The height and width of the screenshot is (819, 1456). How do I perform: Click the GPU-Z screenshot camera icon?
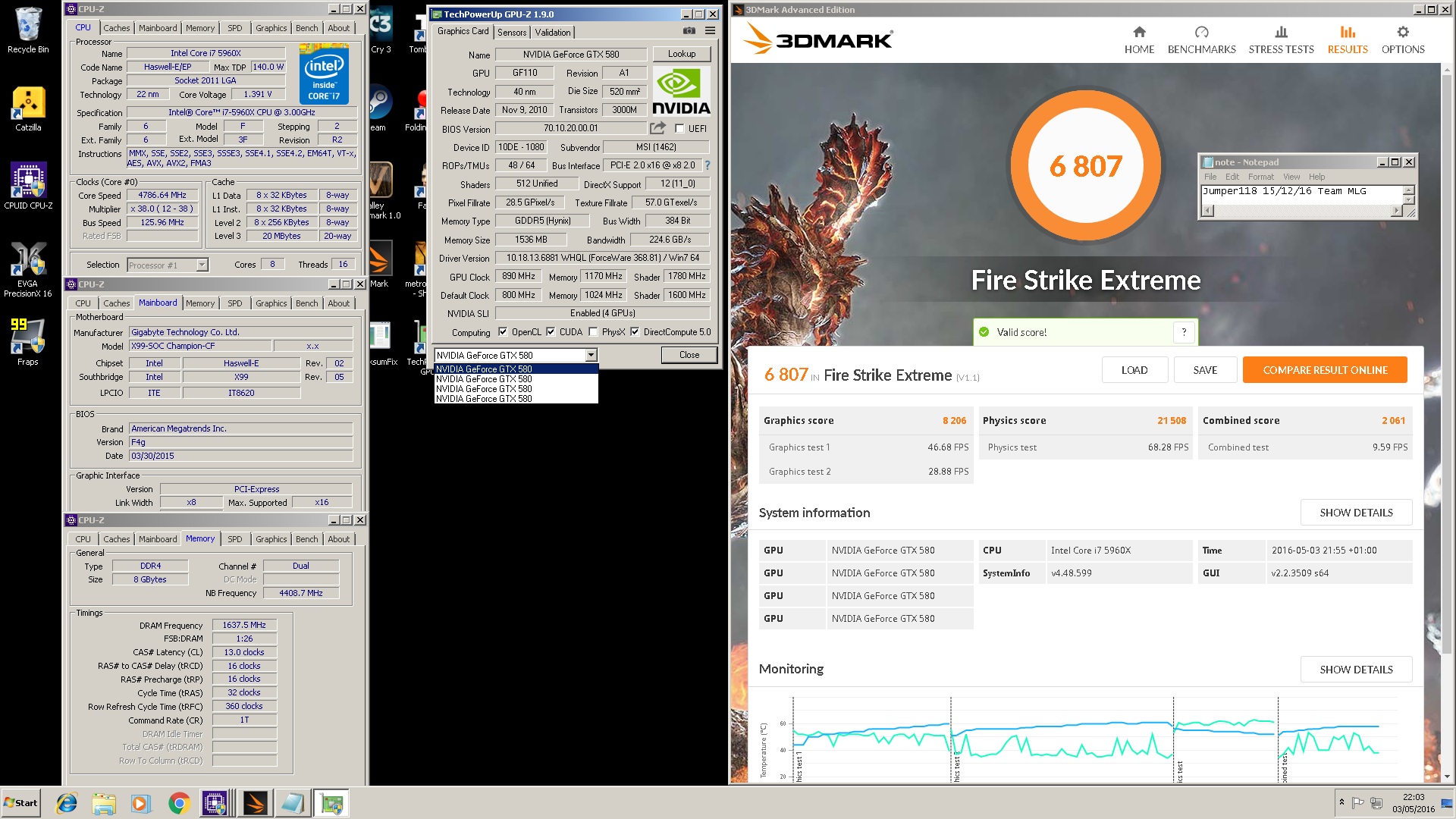689,31
